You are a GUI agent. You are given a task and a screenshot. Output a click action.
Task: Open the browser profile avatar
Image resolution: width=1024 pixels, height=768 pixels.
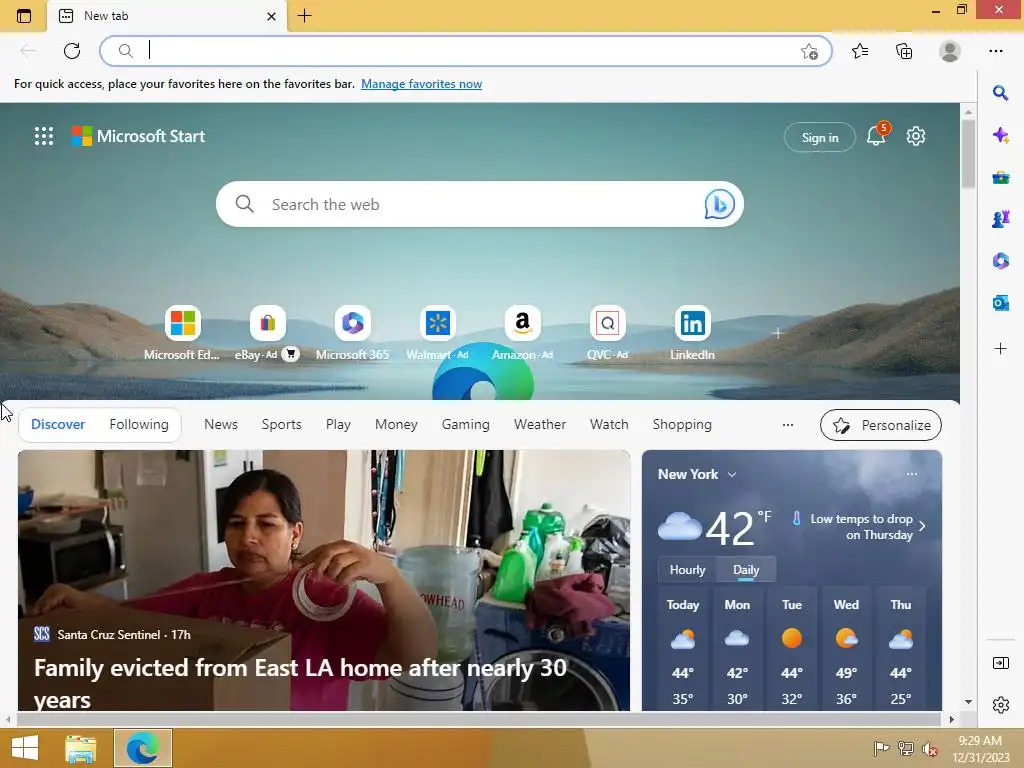click(x=950, y=51)
